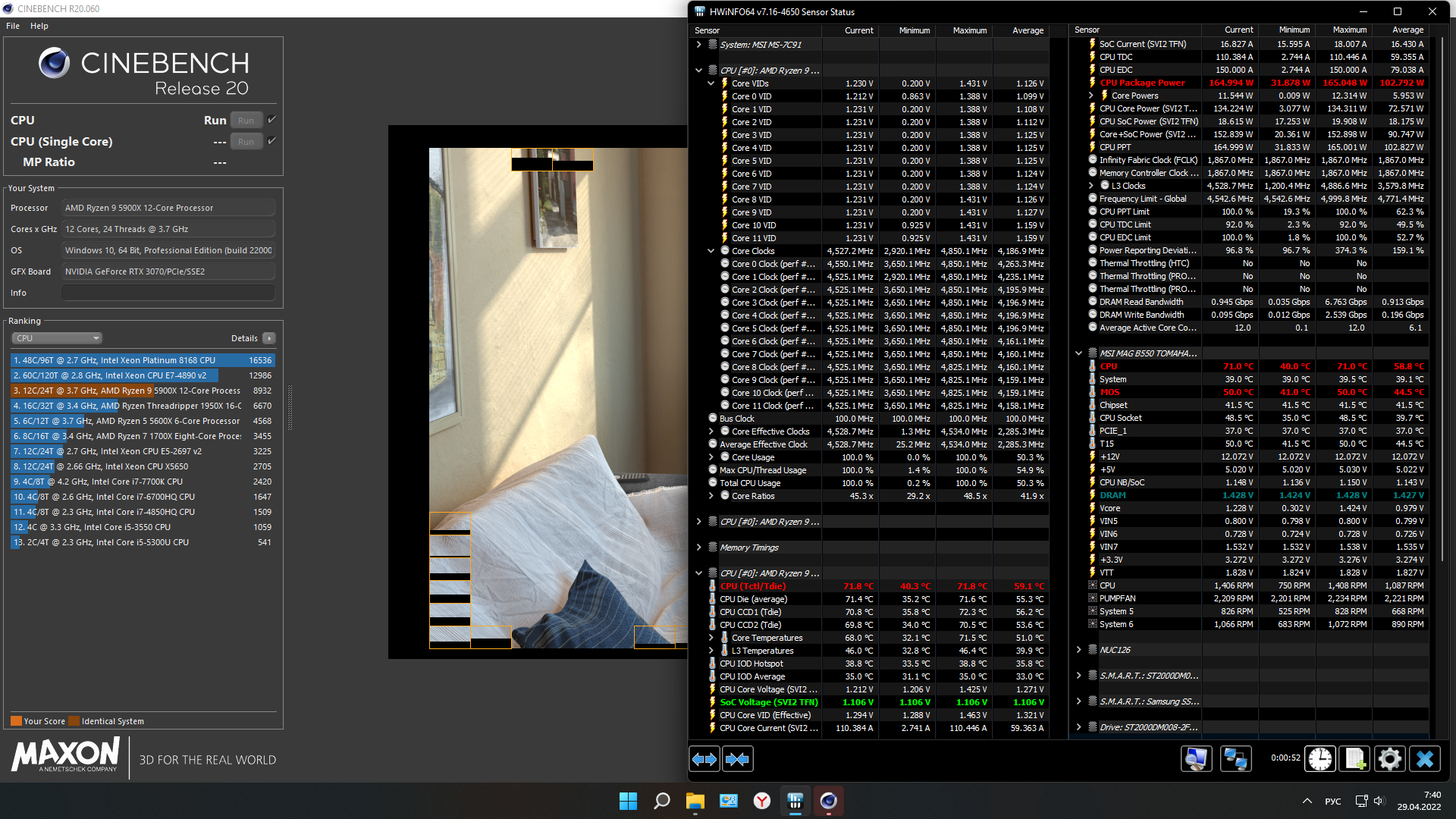Click the expand columns arrows button in HWiNFO

704,759
